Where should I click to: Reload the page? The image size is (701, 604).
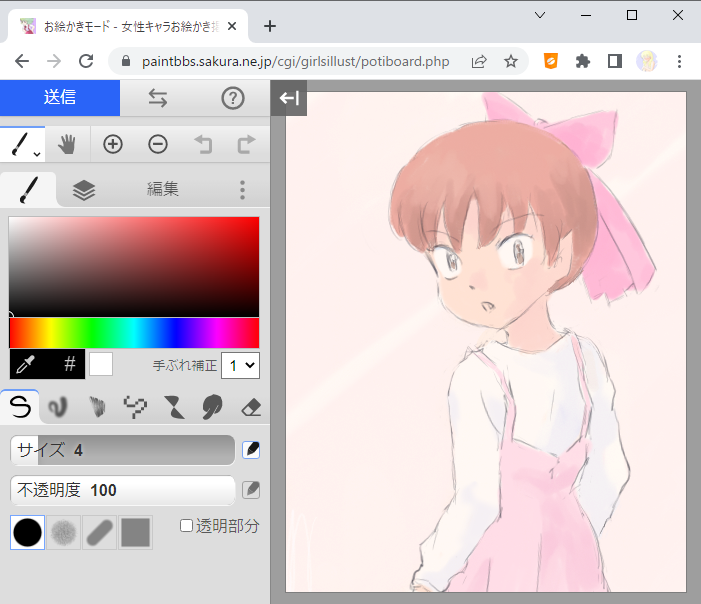pos(86,61)
